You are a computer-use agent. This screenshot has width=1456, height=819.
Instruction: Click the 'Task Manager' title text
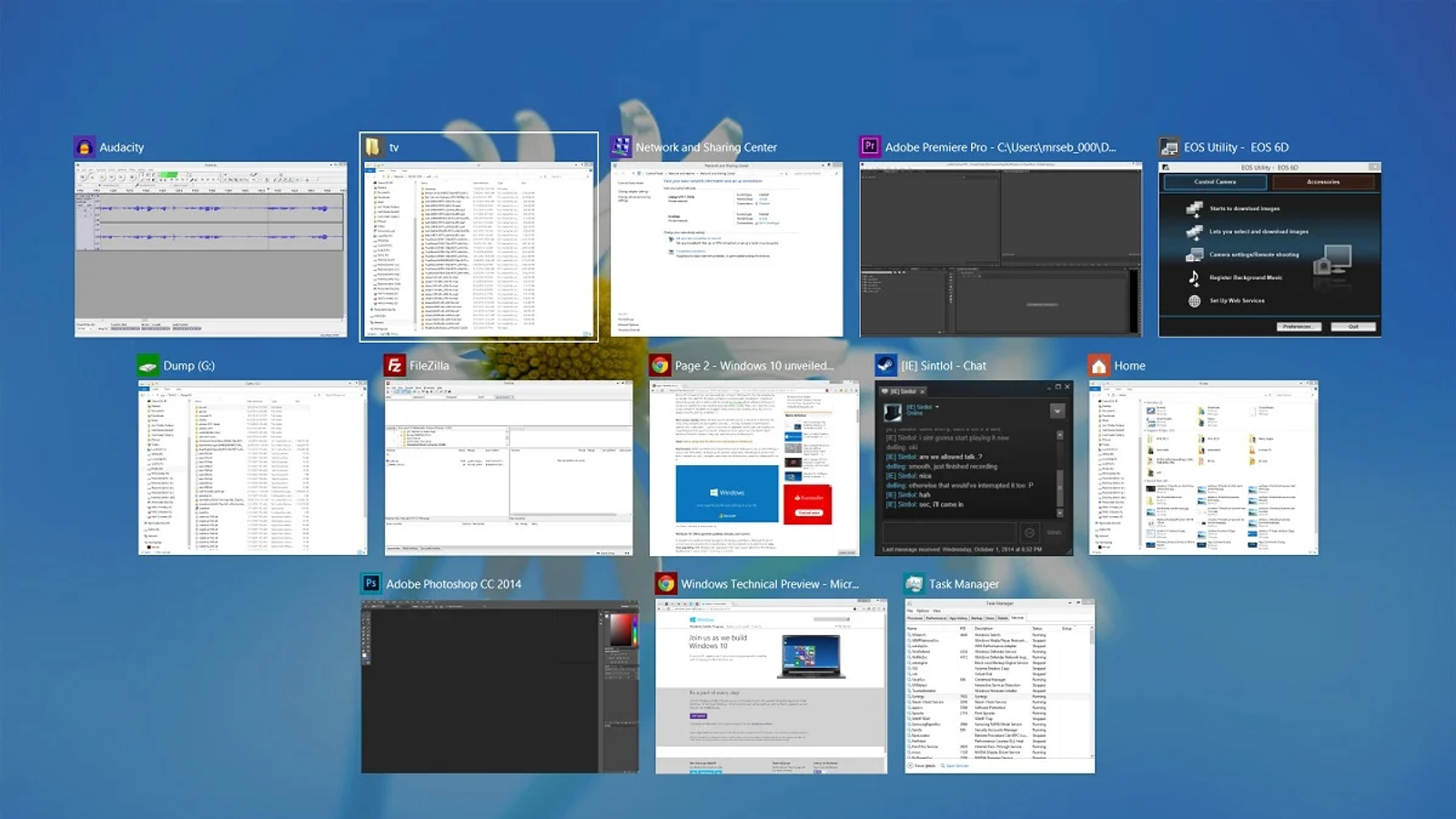click(964, 584)
